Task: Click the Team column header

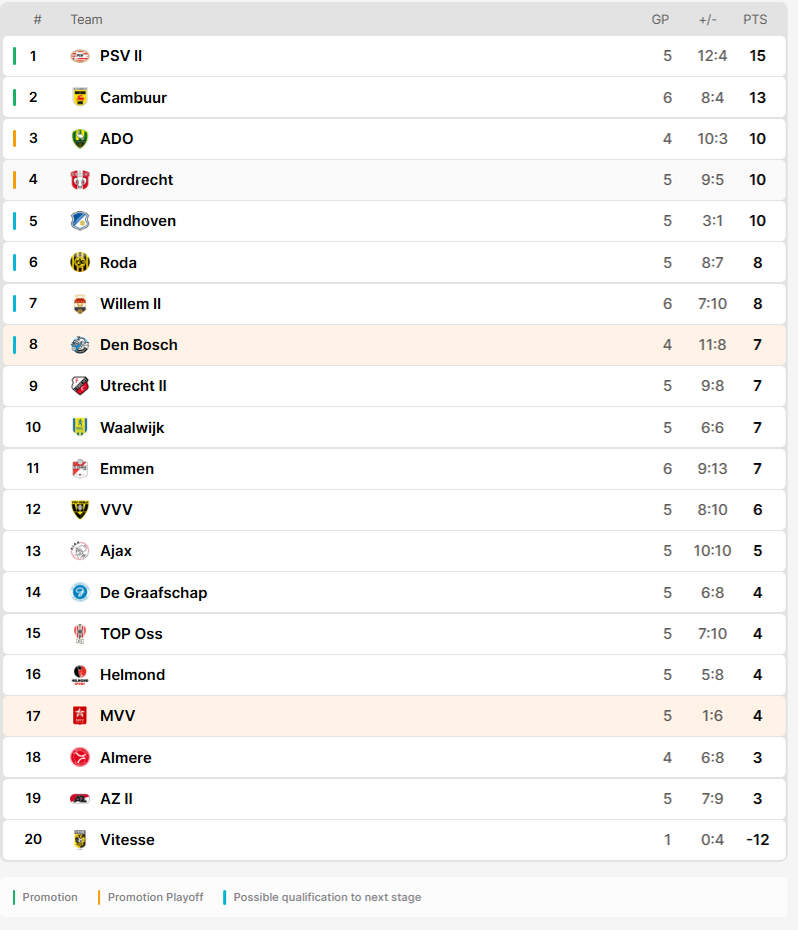Action: 87,20
